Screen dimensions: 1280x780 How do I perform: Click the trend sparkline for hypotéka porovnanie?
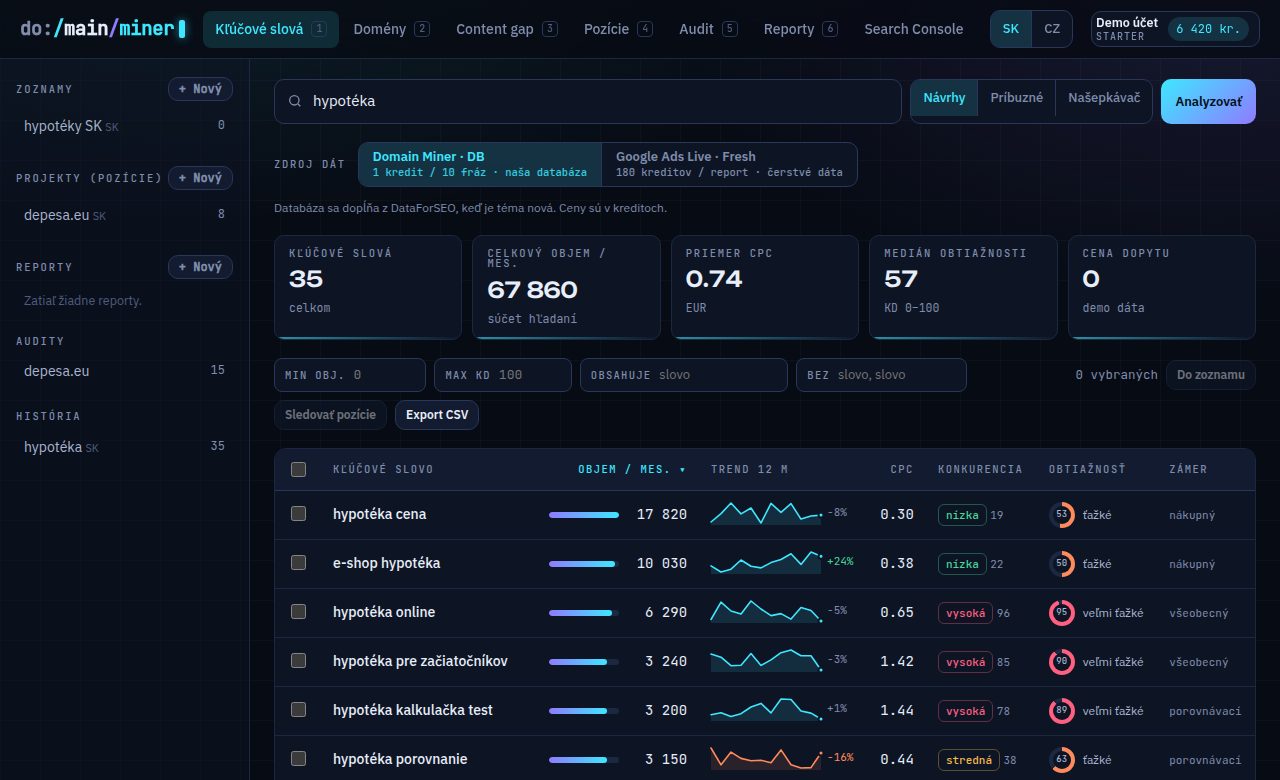point(766,758)
